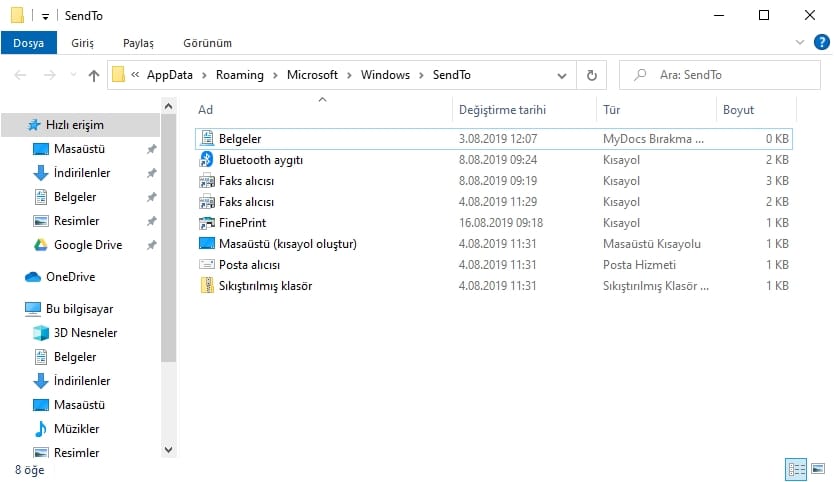Switch to the Paylaş ribbon tab
The height and width of the screenshot is (482, 834).
138,43
